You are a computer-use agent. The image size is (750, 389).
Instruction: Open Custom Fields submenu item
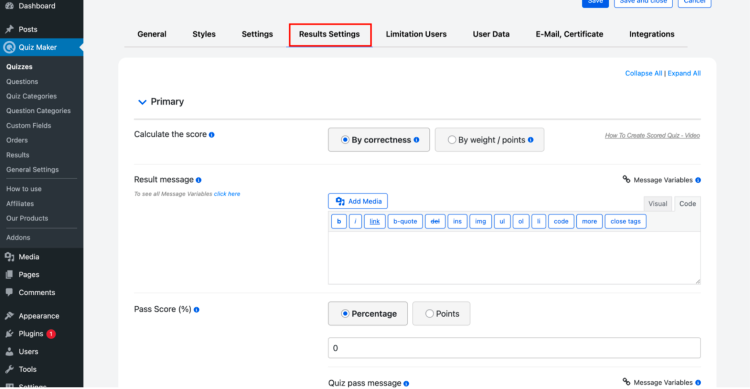click(28, 125)
